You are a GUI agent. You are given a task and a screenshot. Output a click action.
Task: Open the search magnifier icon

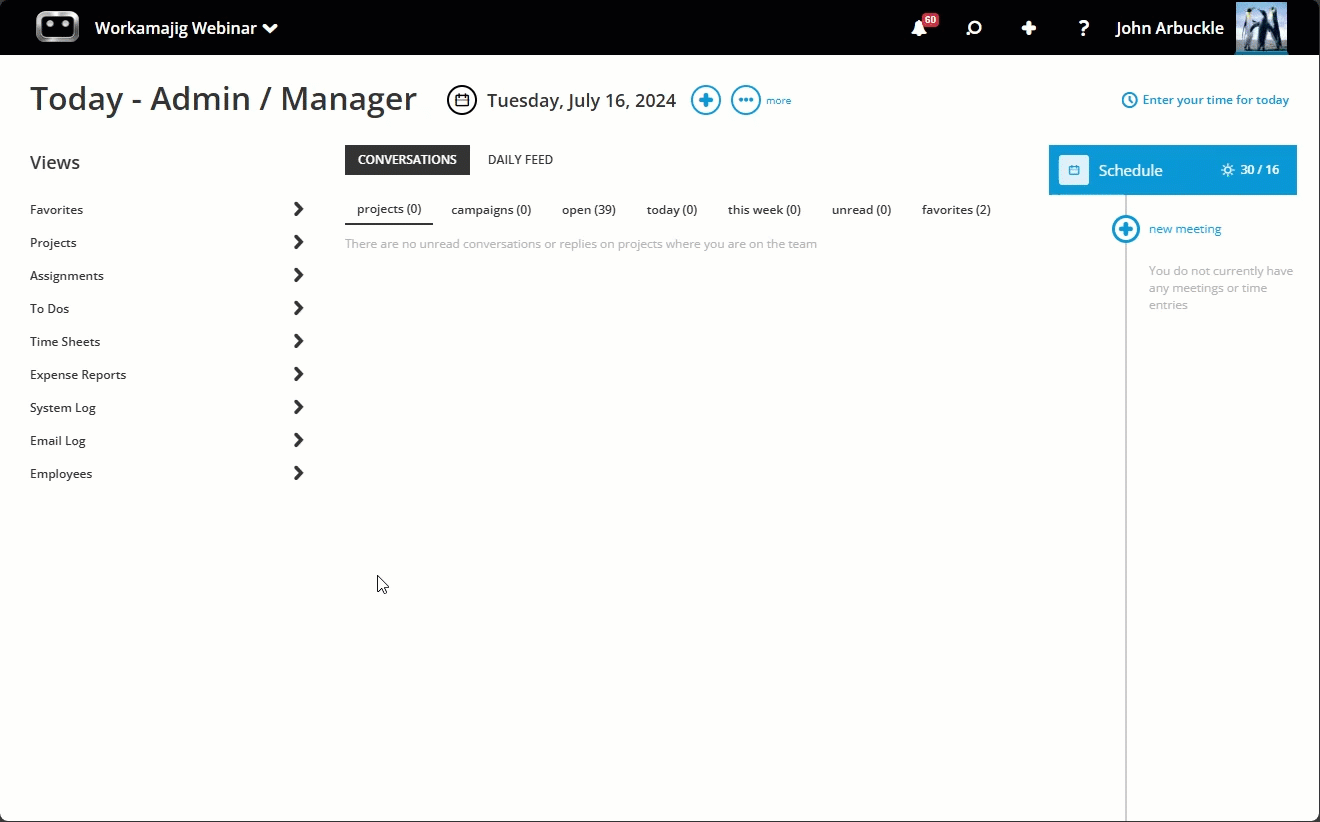tap(974, 28)
